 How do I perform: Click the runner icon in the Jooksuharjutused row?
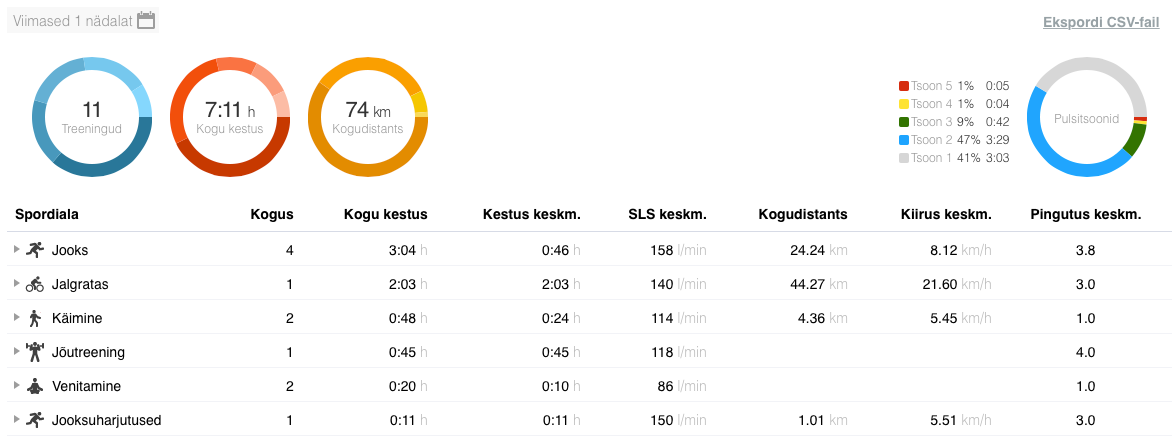(x=35, y=420)
